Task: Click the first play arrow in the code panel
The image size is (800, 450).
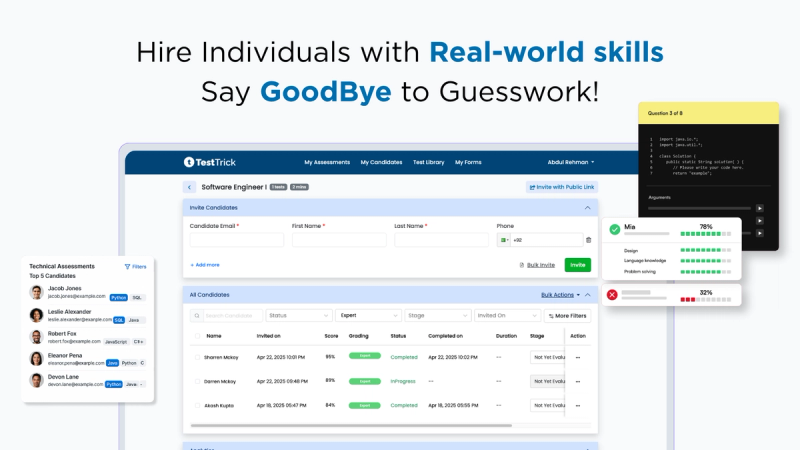Action: (x=760, y=208)
